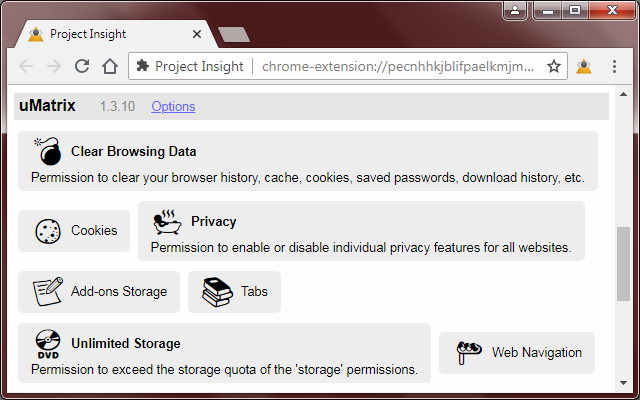
Task: Click the stacked books Tabs icon
Action: pos(217,292)
